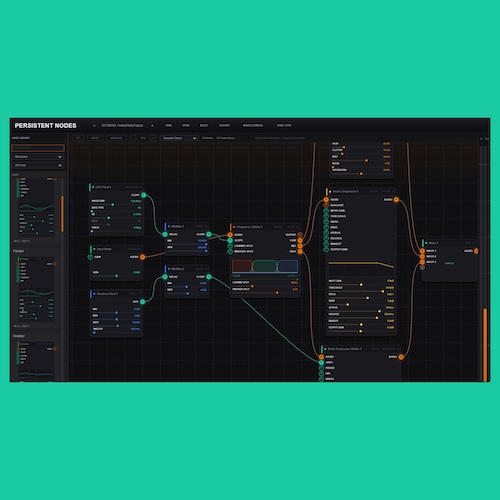
Task: Click the zoom out minus button
Action: tap(133, 138)
